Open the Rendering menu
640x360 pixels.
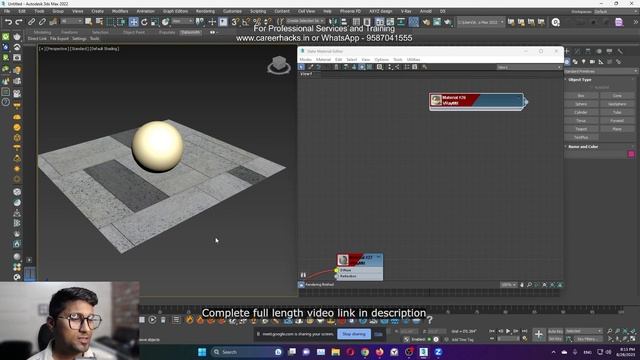tap(205, 11)
